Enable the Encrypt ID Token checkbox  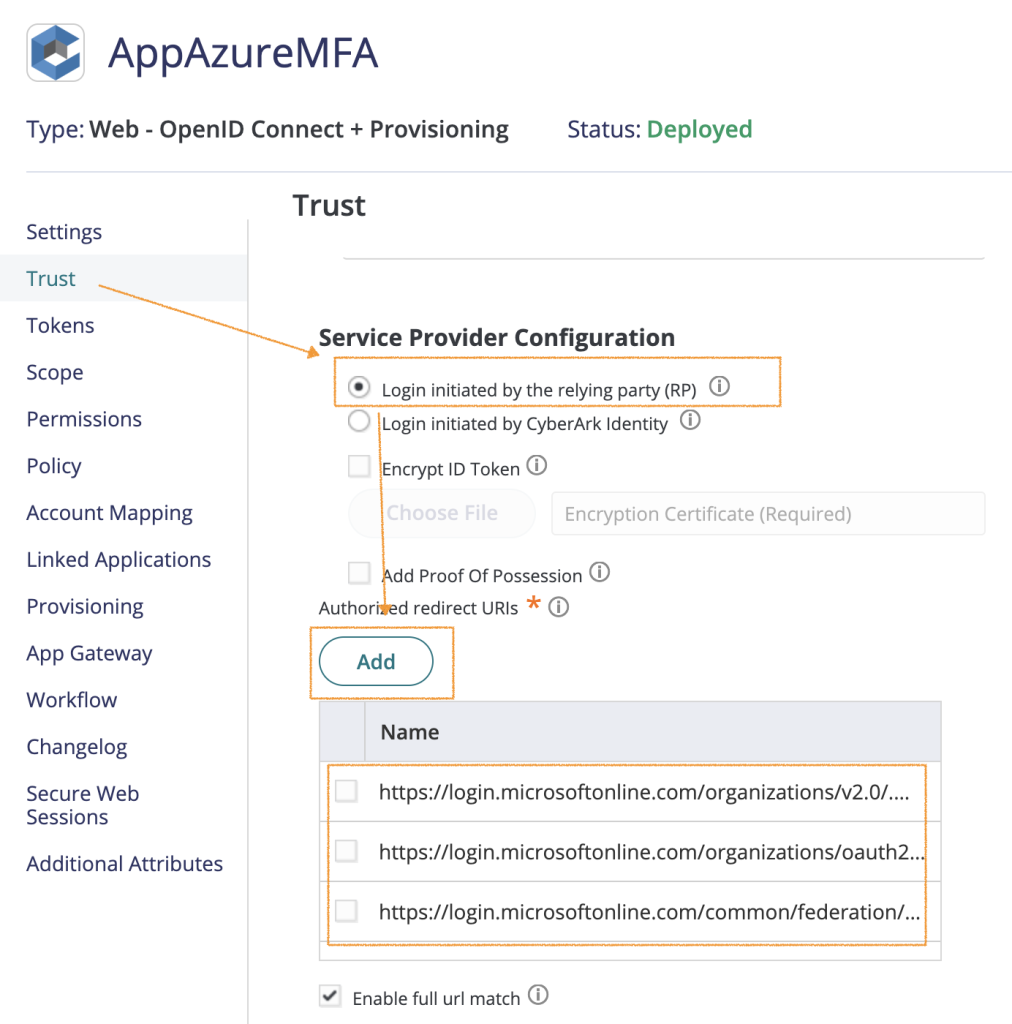[x=358, y=467]
